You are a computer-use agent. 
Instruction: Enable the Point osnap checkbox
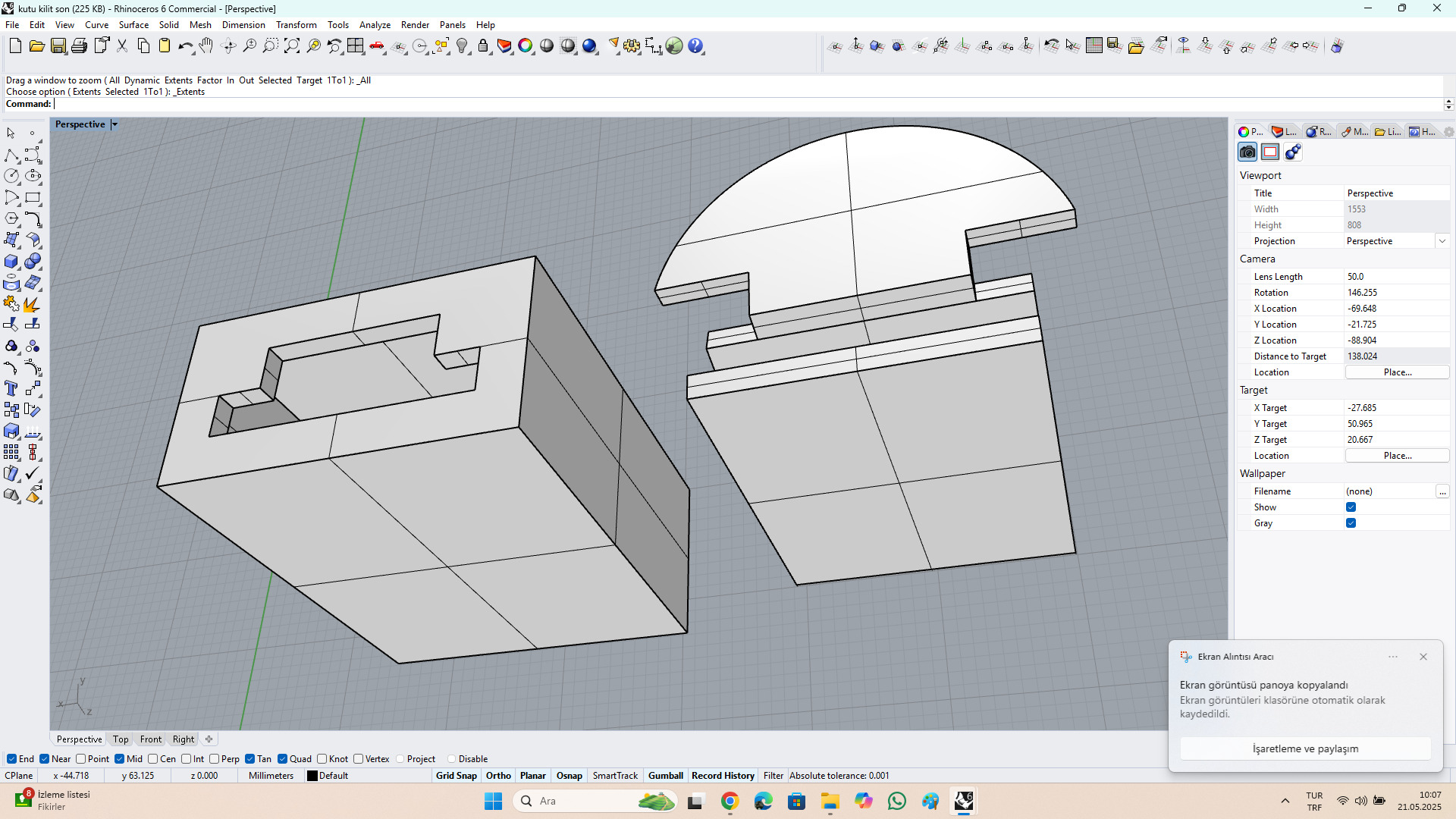pyautogui.click(x=80, y=759)
